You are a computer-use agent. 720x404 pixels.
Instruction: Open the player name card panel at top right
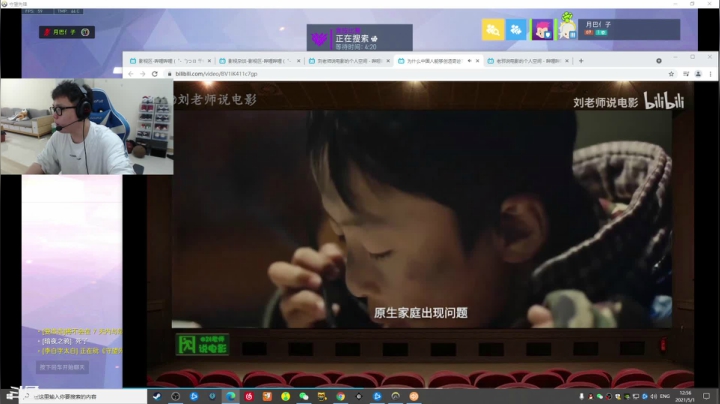(629, 29)
